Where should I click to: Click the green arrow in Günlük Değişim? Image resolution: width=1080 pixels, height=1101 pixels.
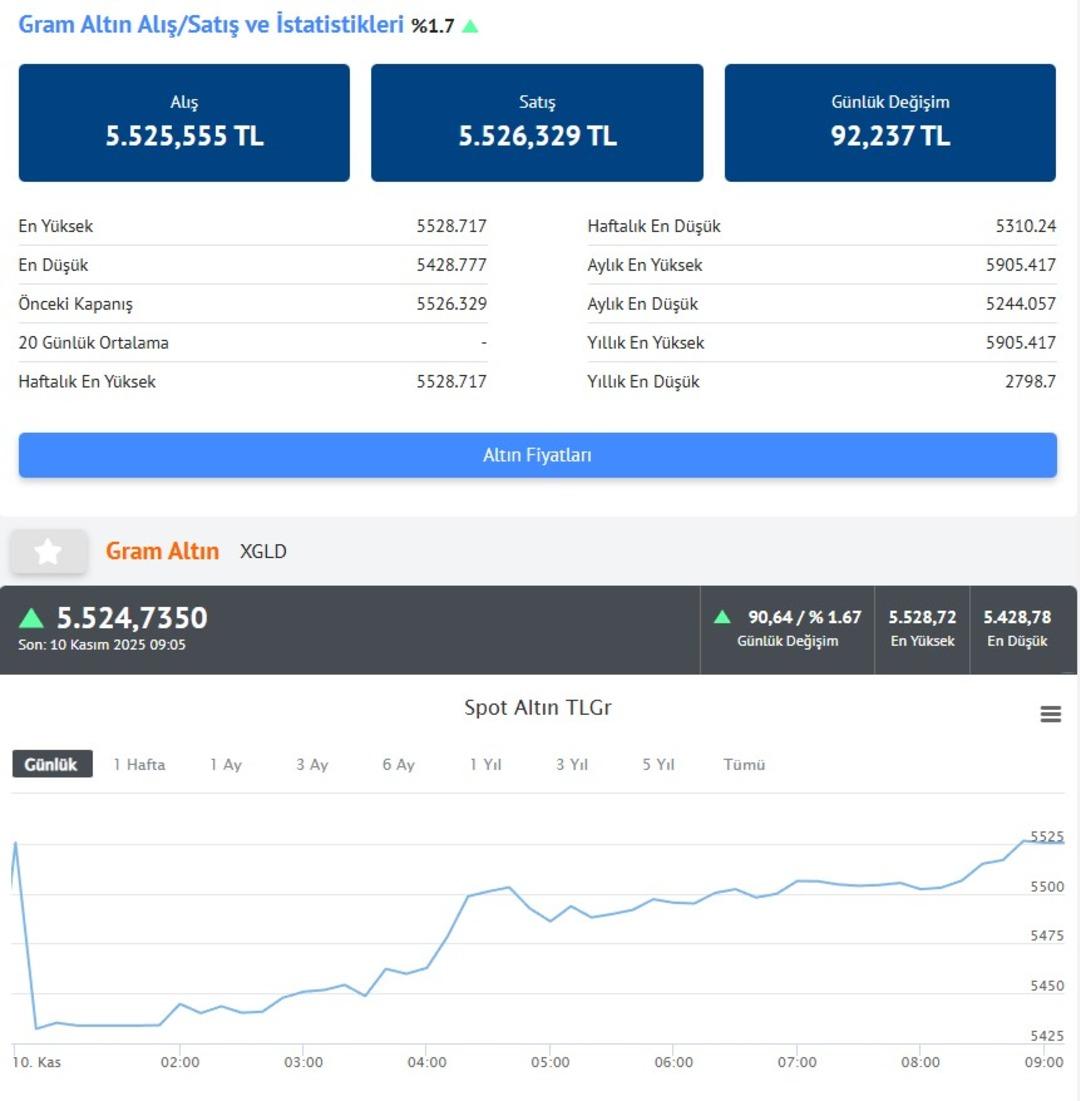point(722,617)
